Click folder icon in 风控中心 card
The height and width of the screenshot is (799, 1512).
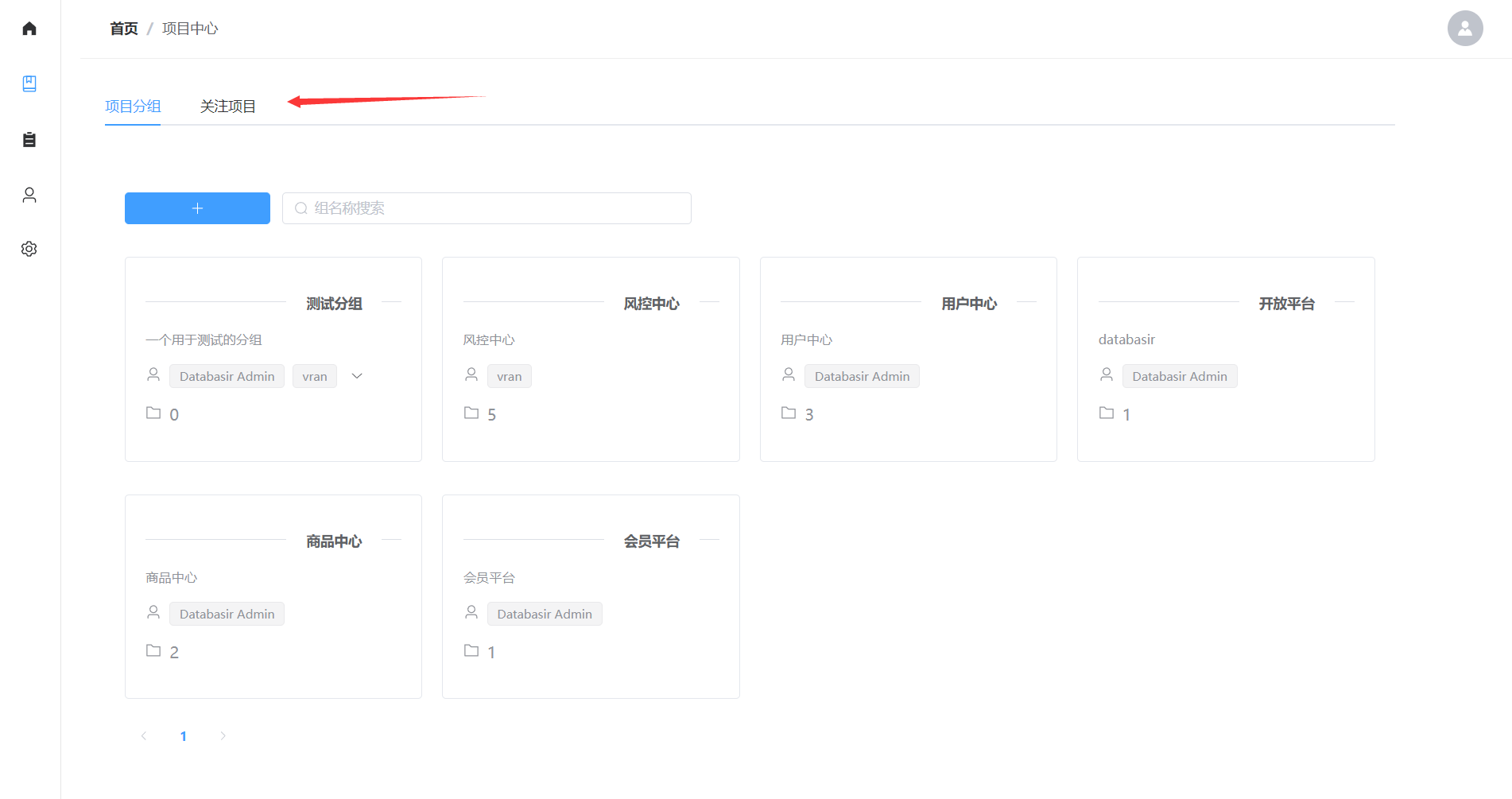[471, 413]
